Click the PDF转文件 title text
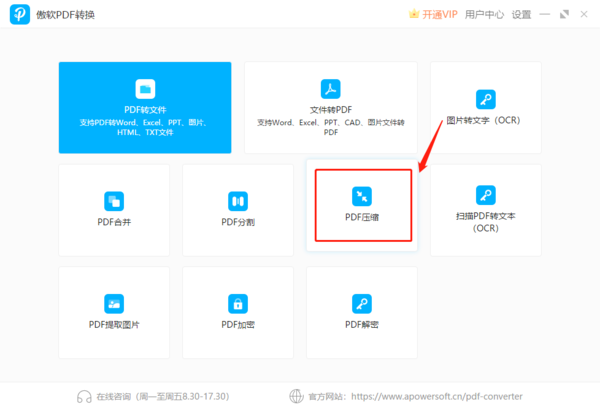Screen dimensions: 600x410 (x=145, y=110)
